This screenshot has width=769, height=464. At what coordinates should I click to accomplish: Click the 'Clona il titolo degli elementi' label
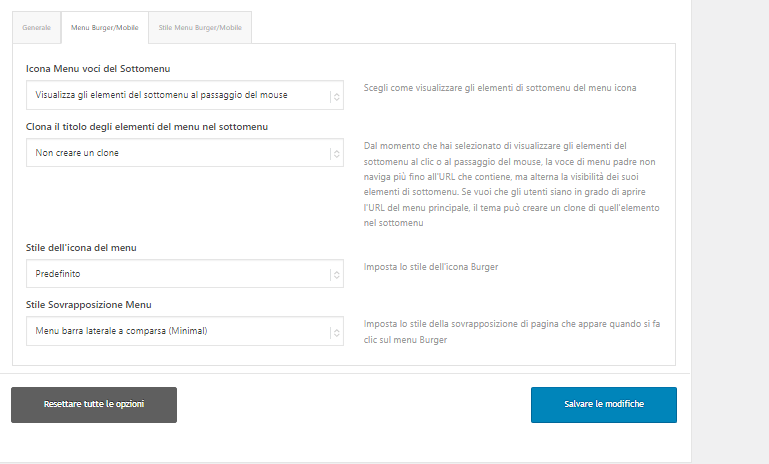coord(147,127)
